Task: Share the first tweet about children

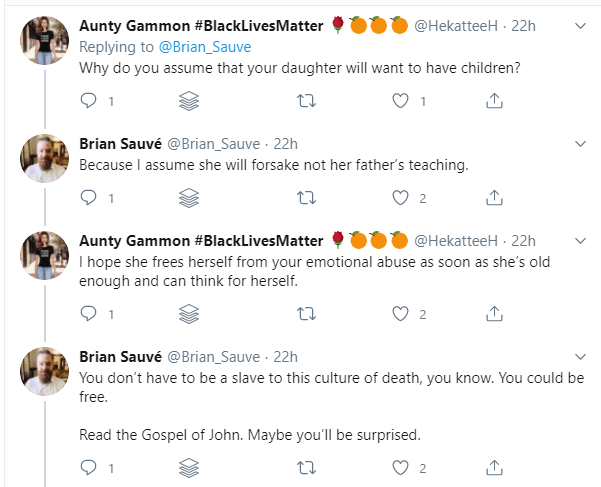Action: coord(493,101)
